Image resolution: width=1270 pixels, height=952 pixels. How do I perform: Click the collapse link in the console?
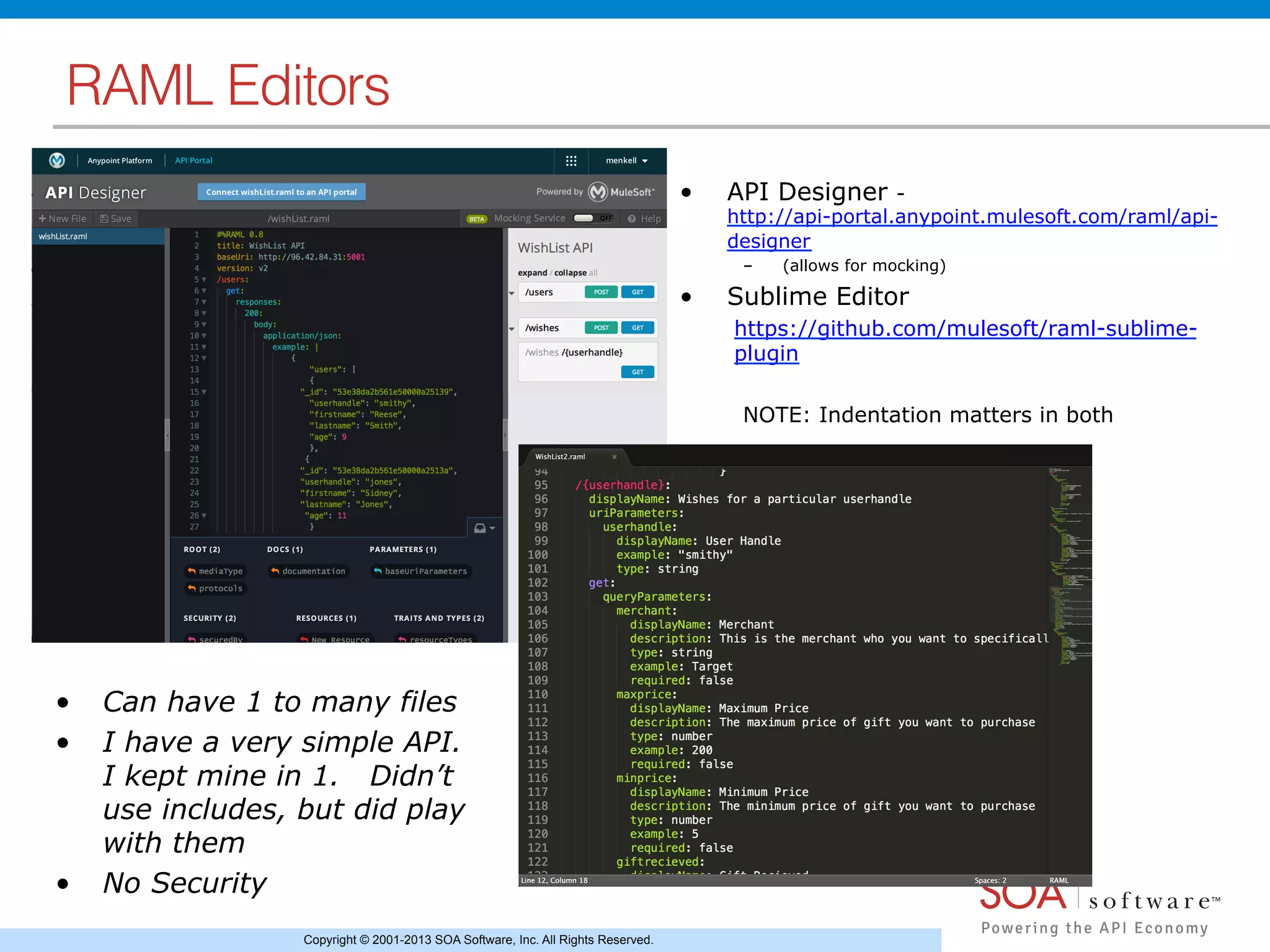570,273
